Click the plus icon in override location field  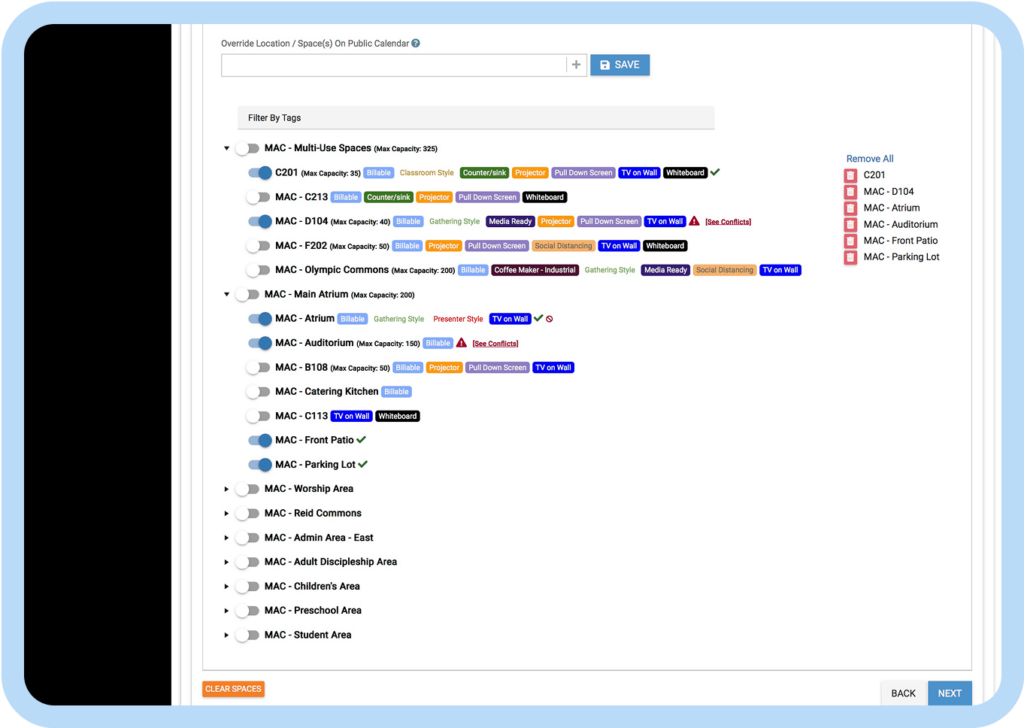tap(576, 65)
